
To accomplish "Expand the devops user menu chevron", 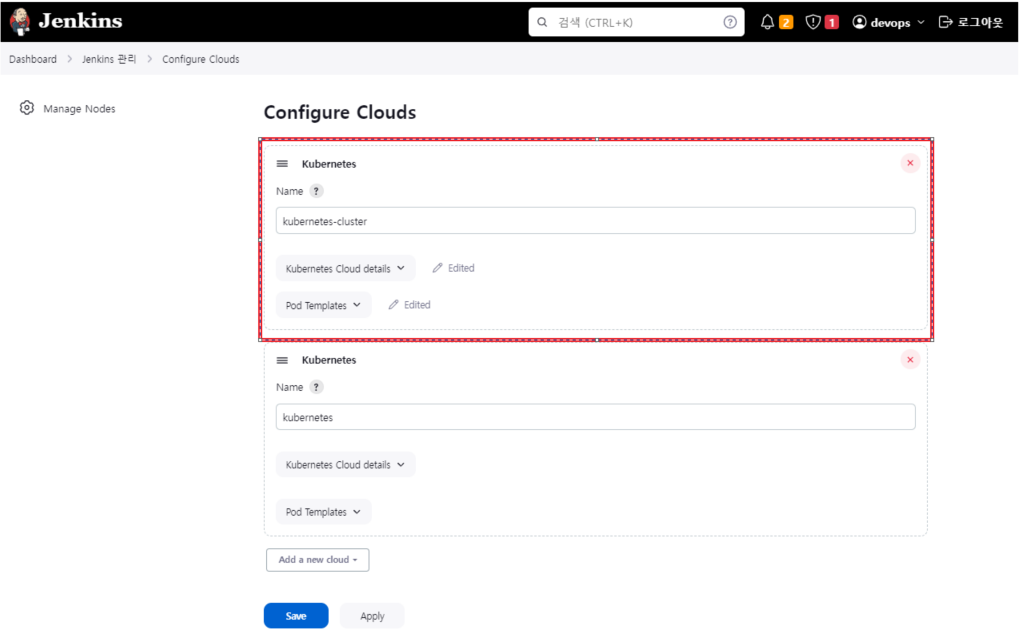I will point(921,22).
